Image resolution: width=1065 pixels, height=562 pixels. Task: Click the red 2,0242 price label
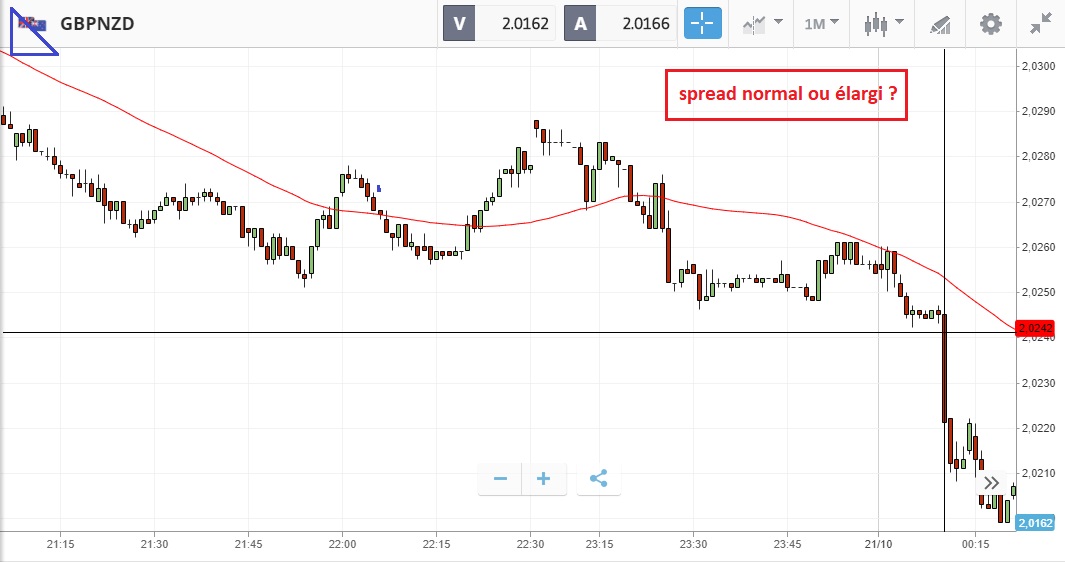[x=1036, y=328]
